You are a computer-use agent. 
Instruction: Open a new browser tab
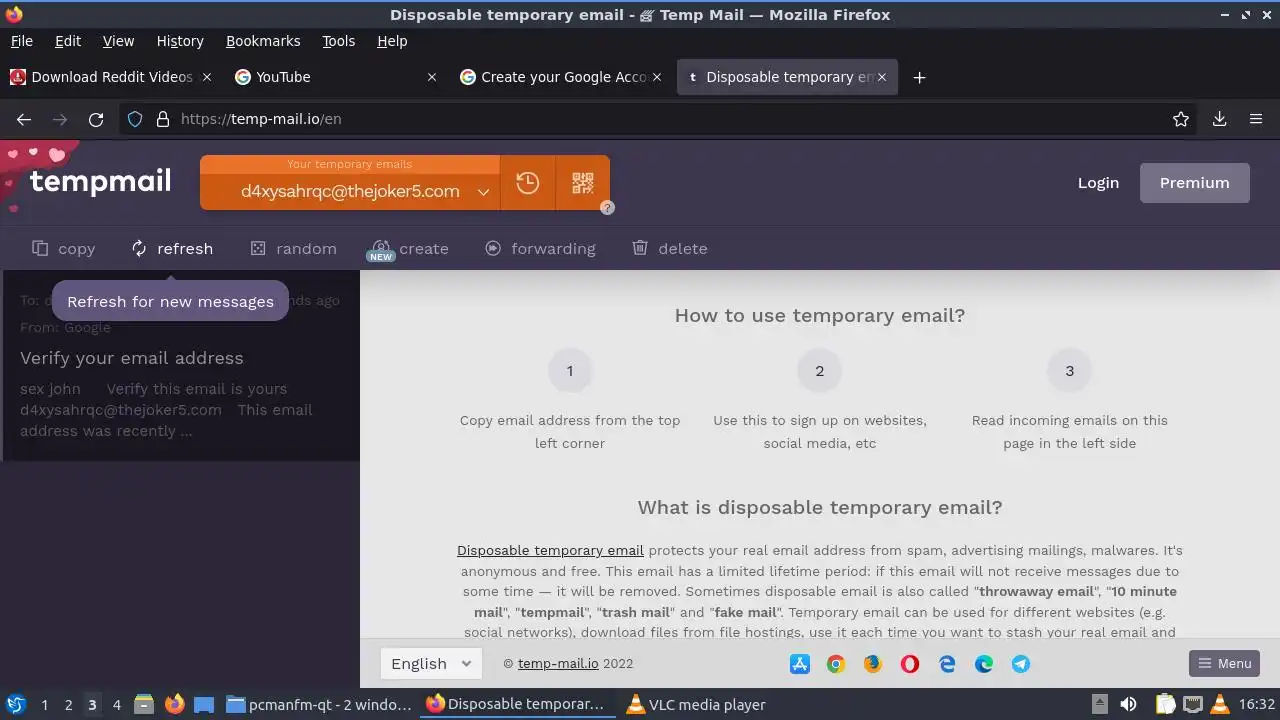[919, 77]
